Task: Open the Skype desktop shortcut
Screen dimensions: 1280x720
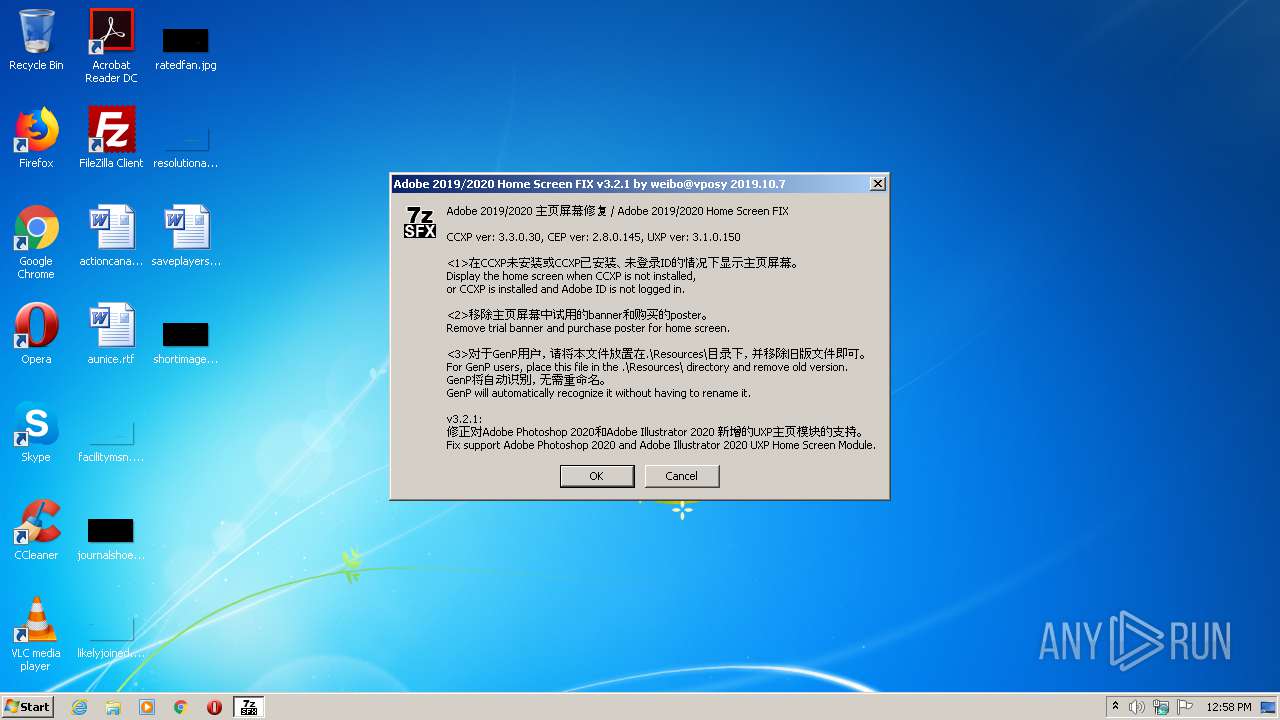Action: 36,432
